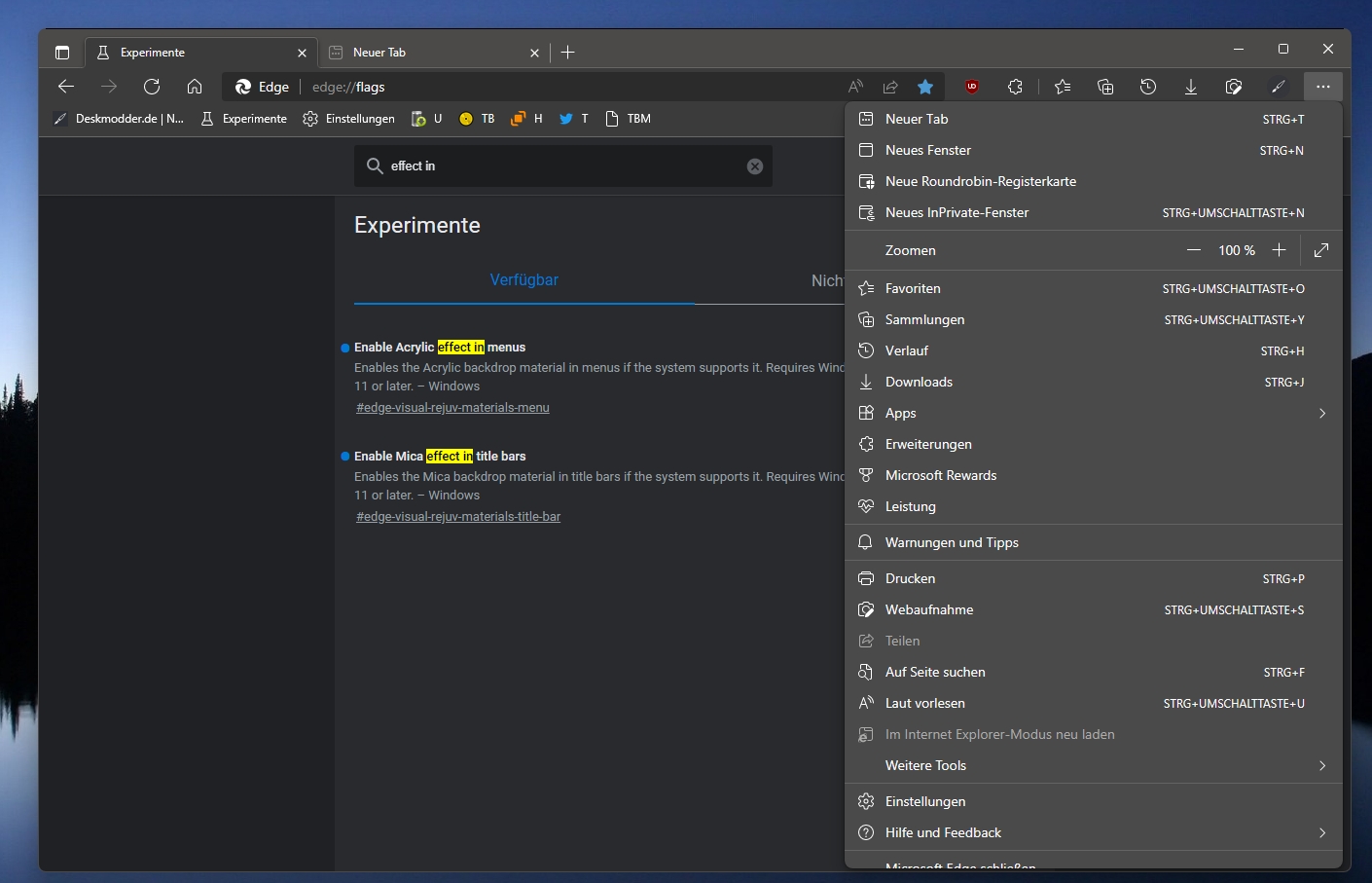1372x883 pixels.
Task: Open the Twitter T bookmark
Action: coord(574,119)
